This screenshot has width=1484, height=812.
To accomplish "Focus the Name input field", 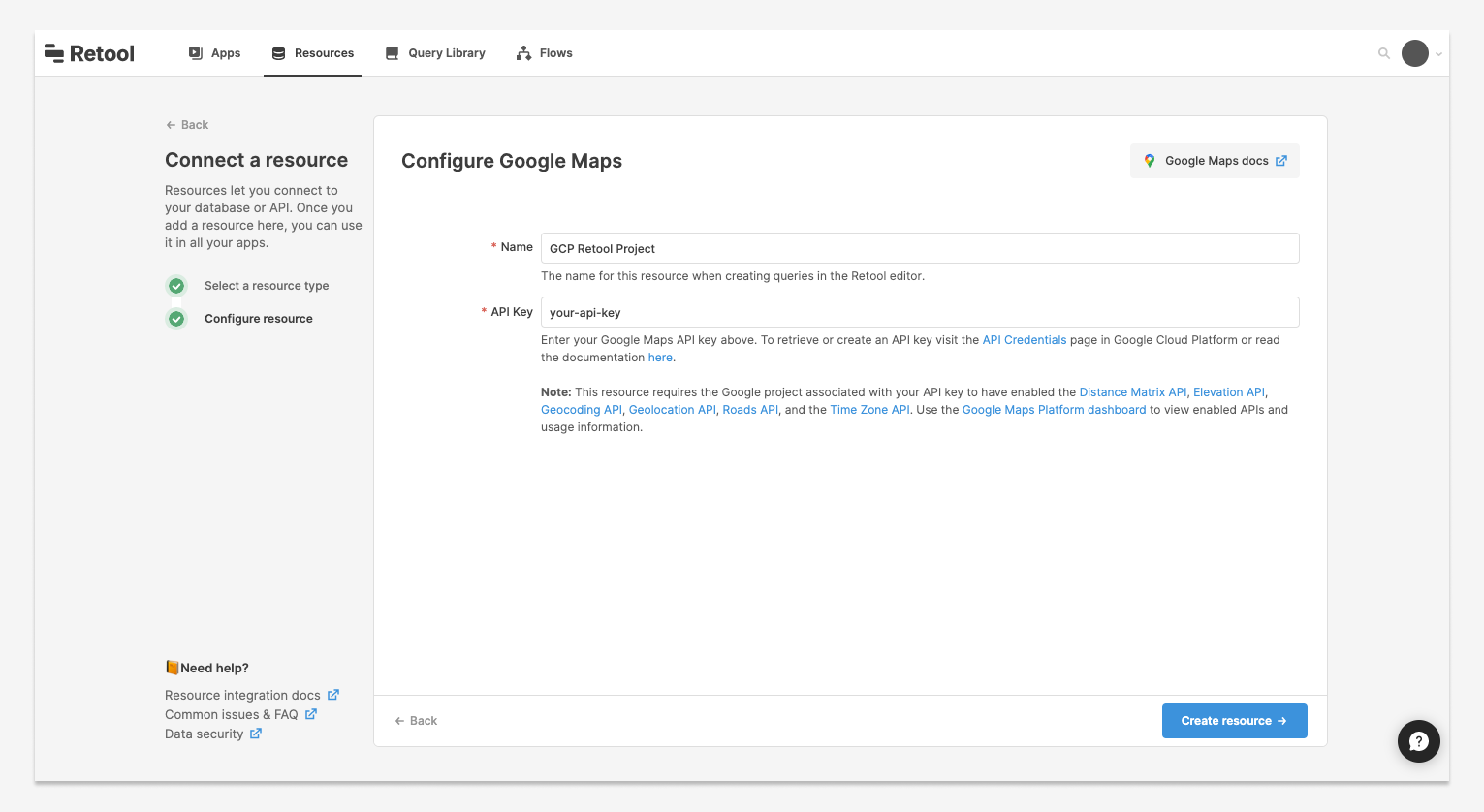I will point(920,248).
